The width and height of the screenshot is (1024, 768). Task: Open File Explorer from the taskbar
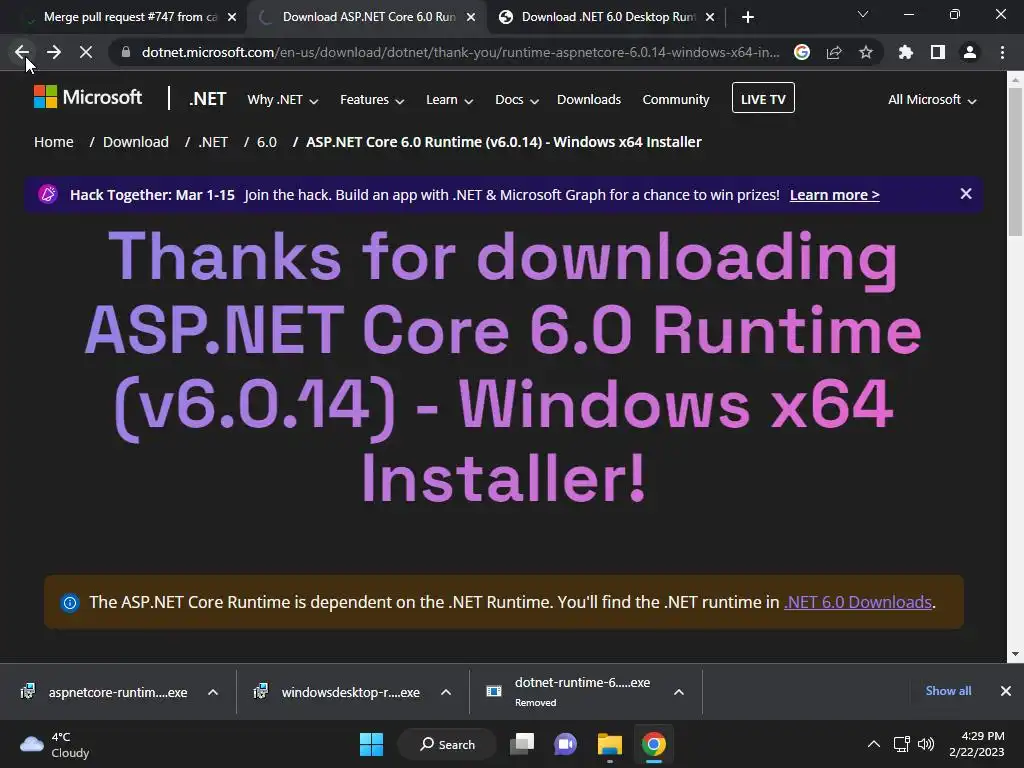coord(610,744)
